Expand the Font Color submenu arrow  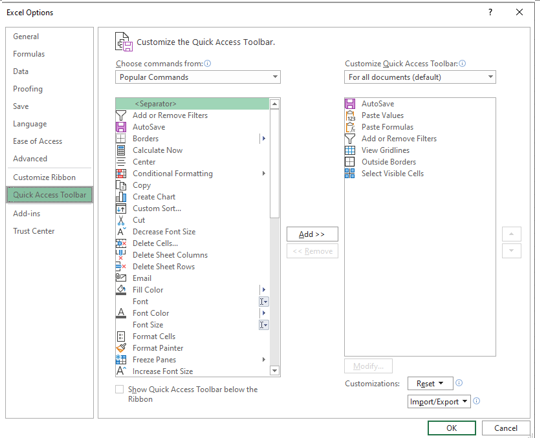(x=264, y=313)
